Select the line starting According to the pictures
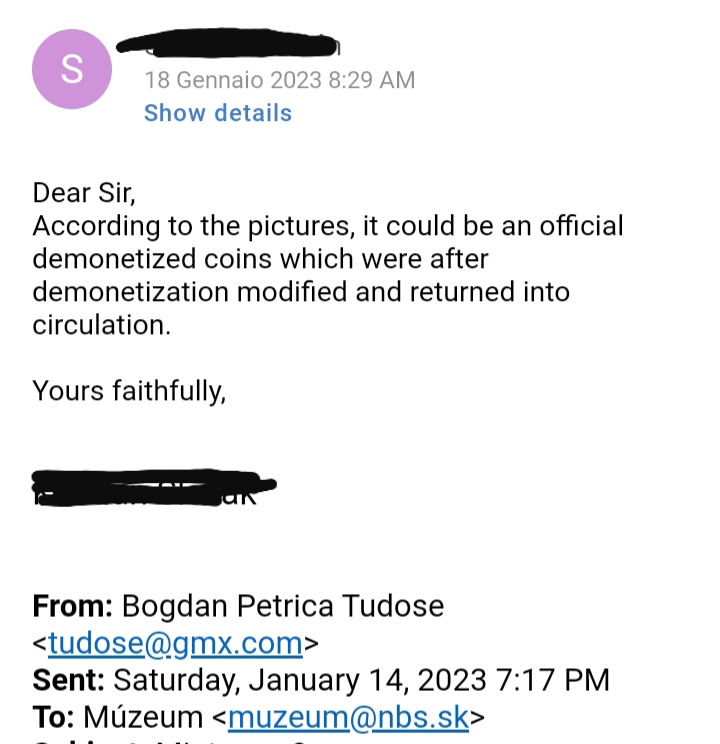 (x=328, y=226)
